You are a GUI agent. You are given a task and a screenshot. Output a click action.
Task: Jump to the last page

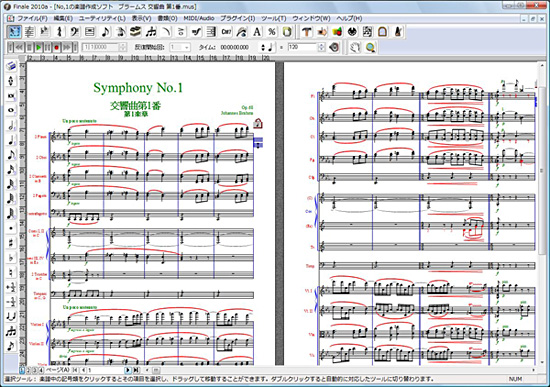click(136, 370)
